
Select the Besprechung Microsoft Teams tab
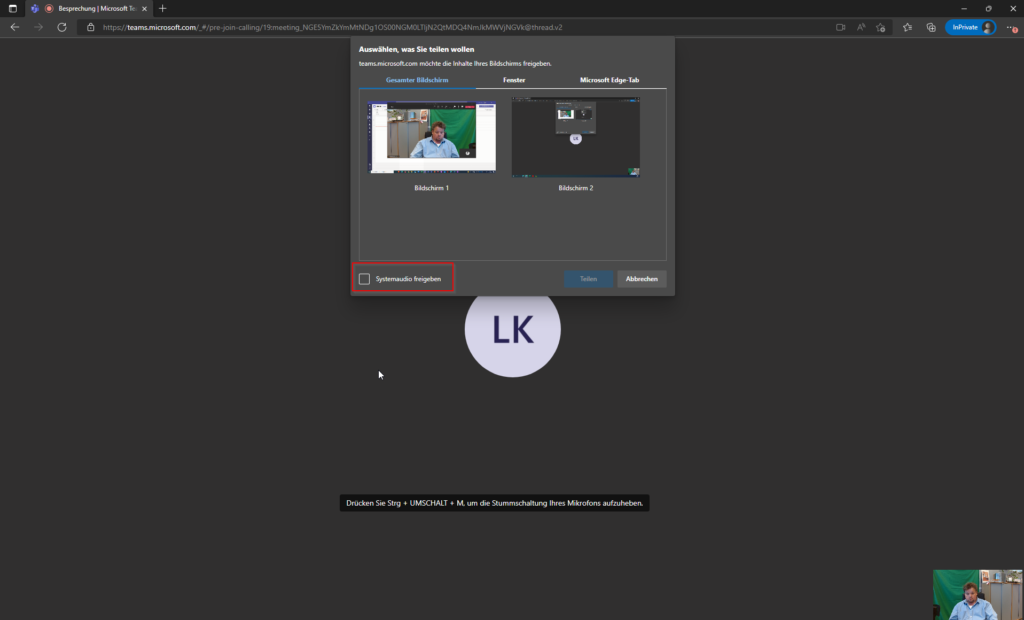88,8
